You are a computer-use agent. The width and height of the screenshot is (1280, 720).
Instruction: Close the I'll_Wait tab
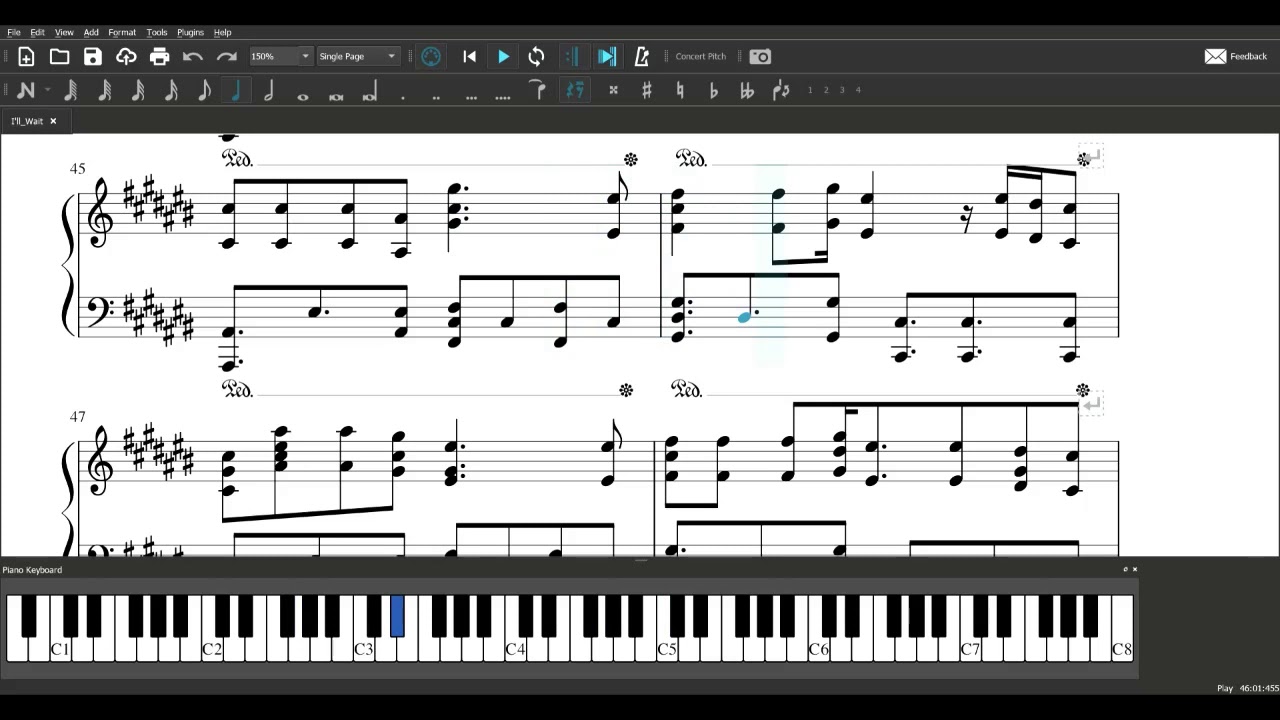pos(53,121)
